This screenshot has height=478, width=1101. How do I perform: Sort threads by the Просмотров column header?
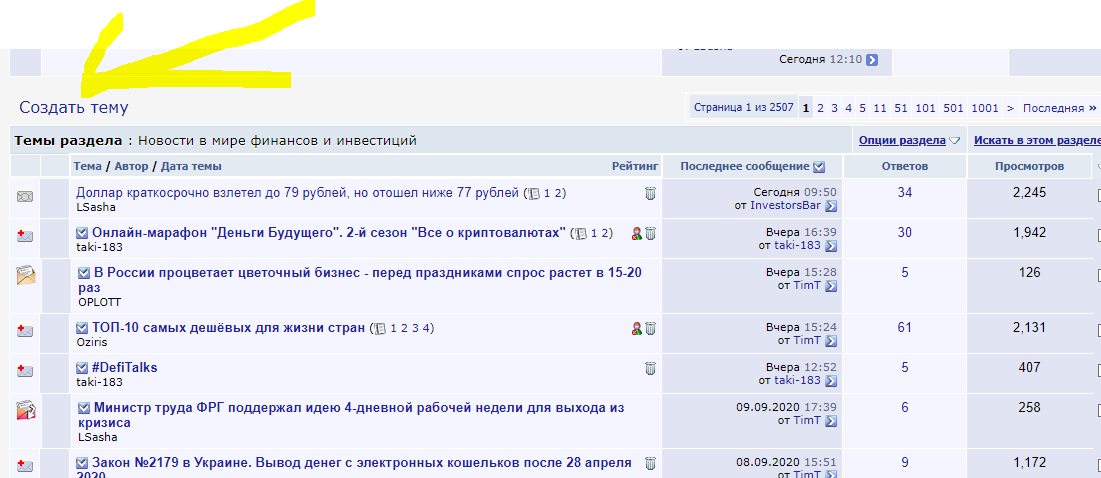[1029, 166]
